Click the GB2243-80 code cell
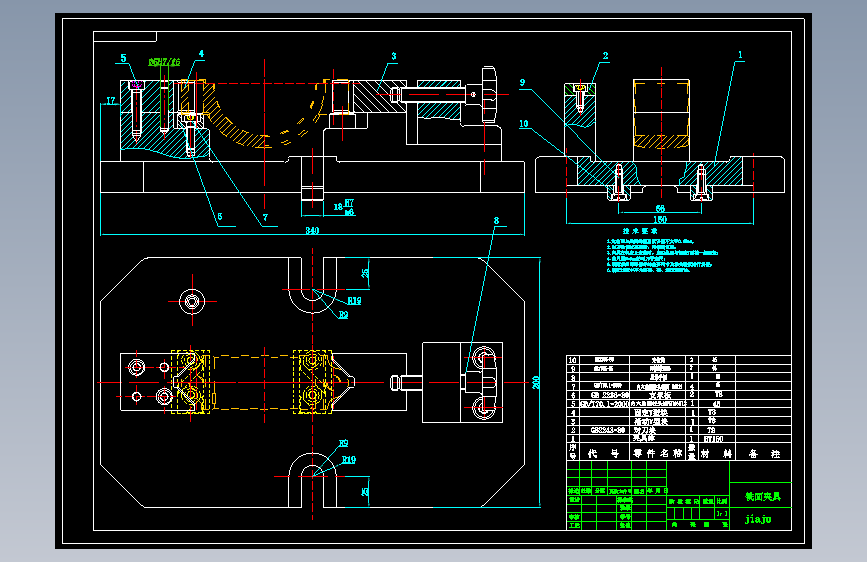 click(608, 430)
